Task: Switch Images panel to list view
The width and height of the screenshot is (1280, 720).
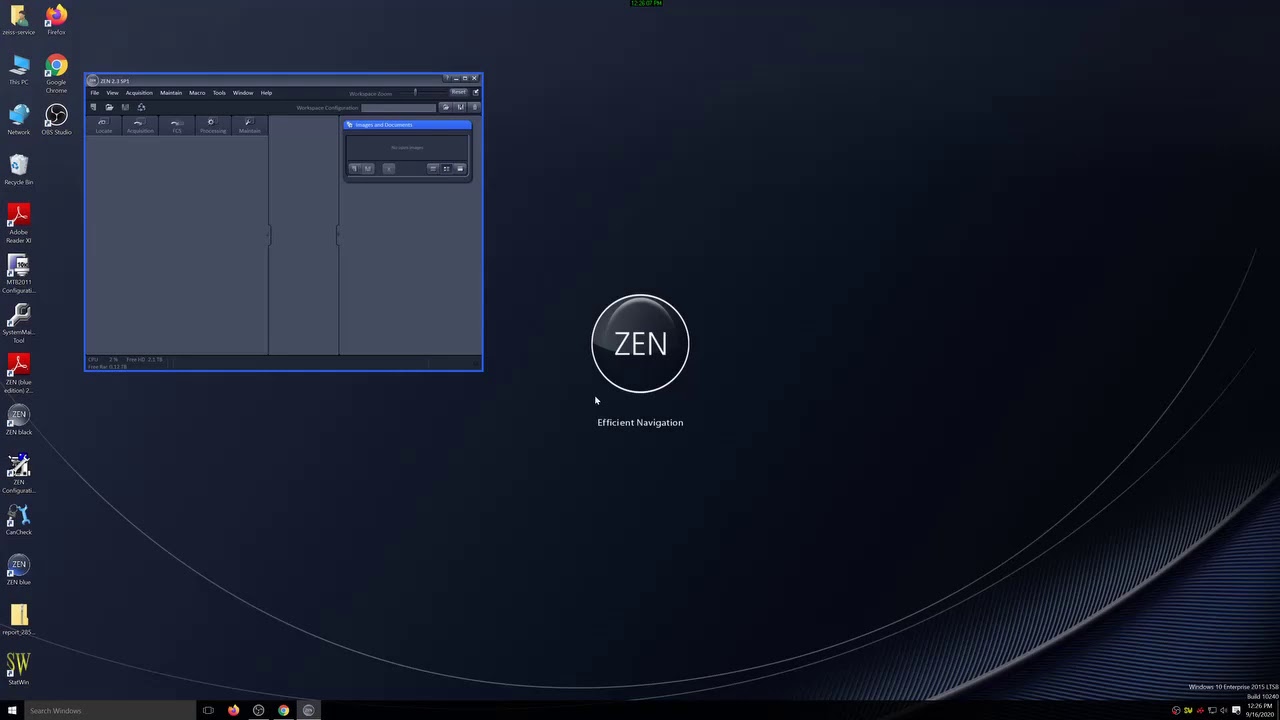Action: 433,169
